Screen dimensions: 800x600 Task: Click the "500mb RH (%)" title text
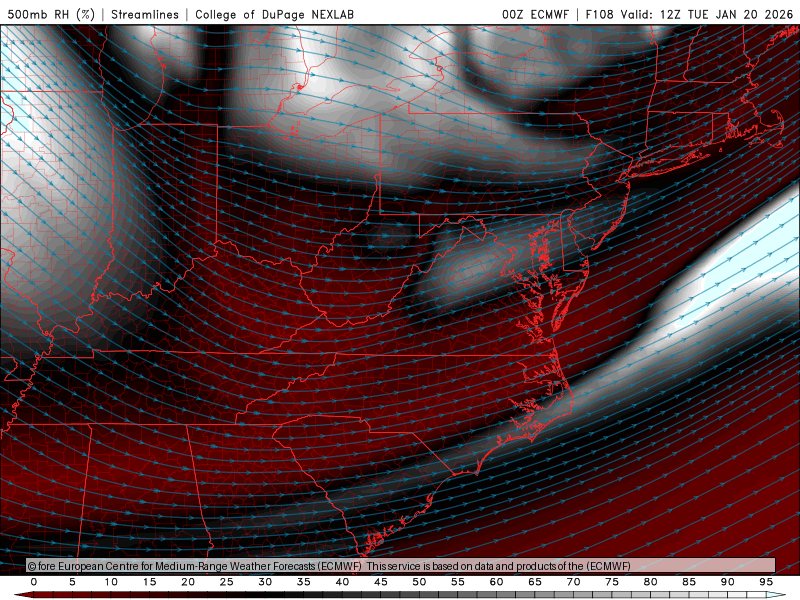coord(51,14)
